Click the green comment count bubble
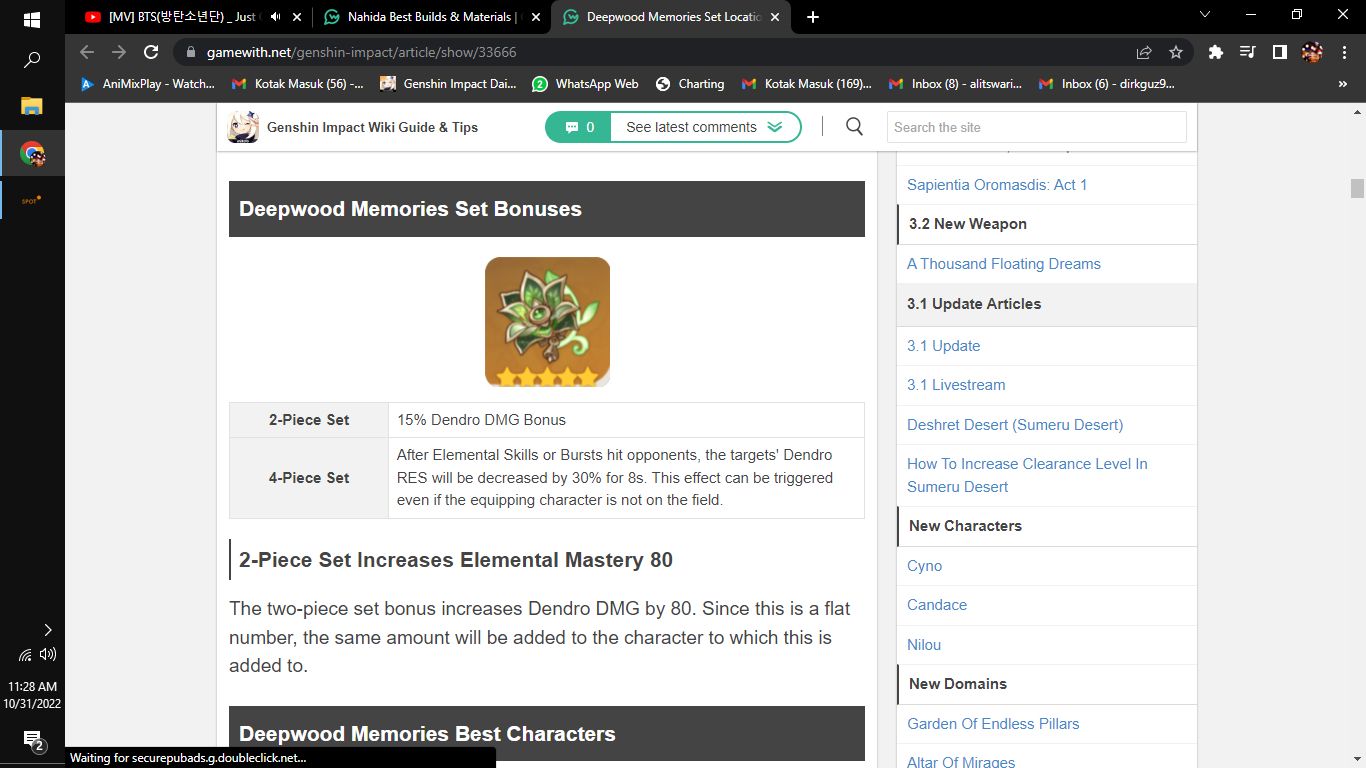 (x=578, y=127)
